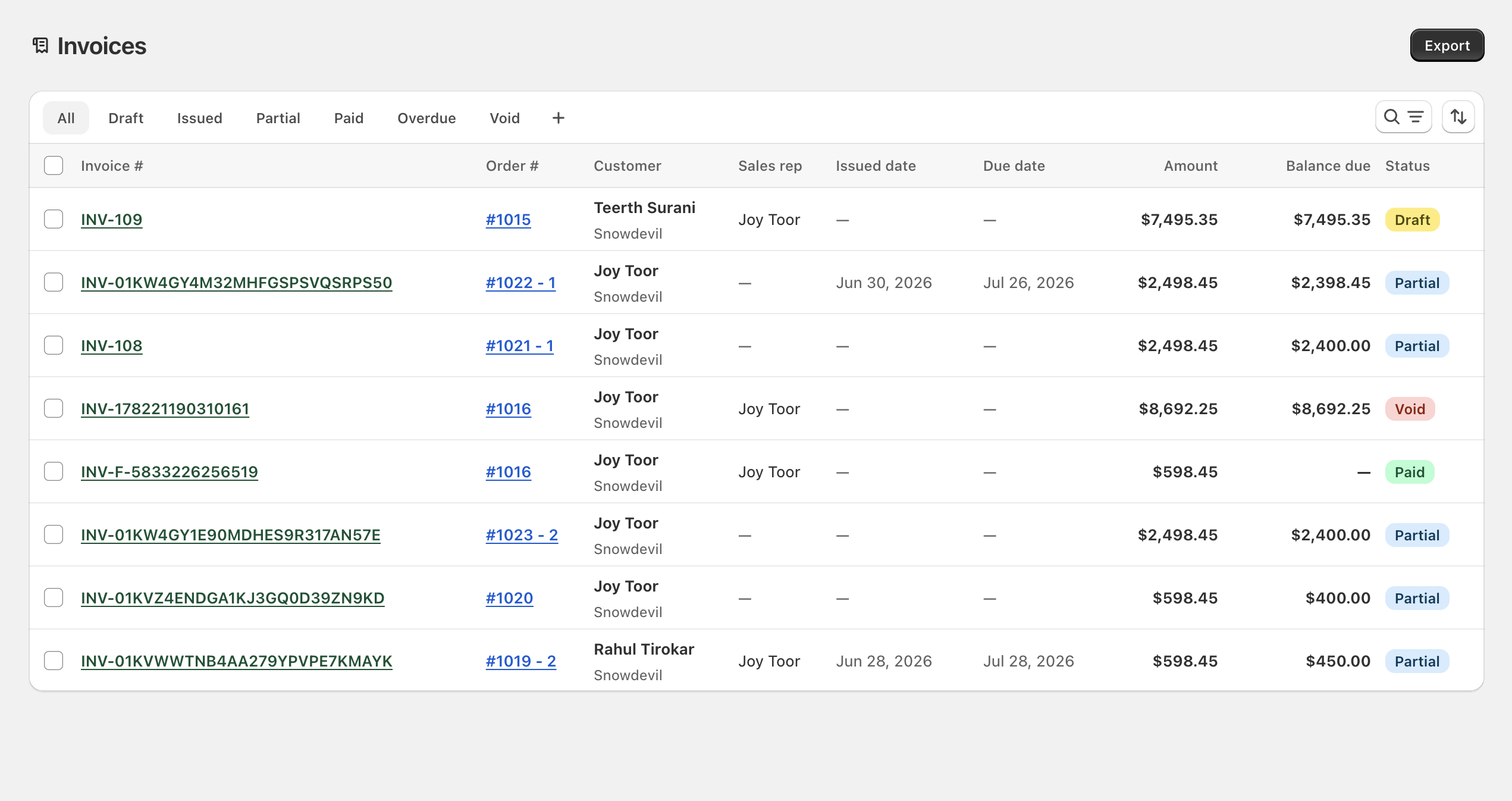Switch to the Paid tab
This screenshot has height=801, width=1512.
tap(349, 118)
